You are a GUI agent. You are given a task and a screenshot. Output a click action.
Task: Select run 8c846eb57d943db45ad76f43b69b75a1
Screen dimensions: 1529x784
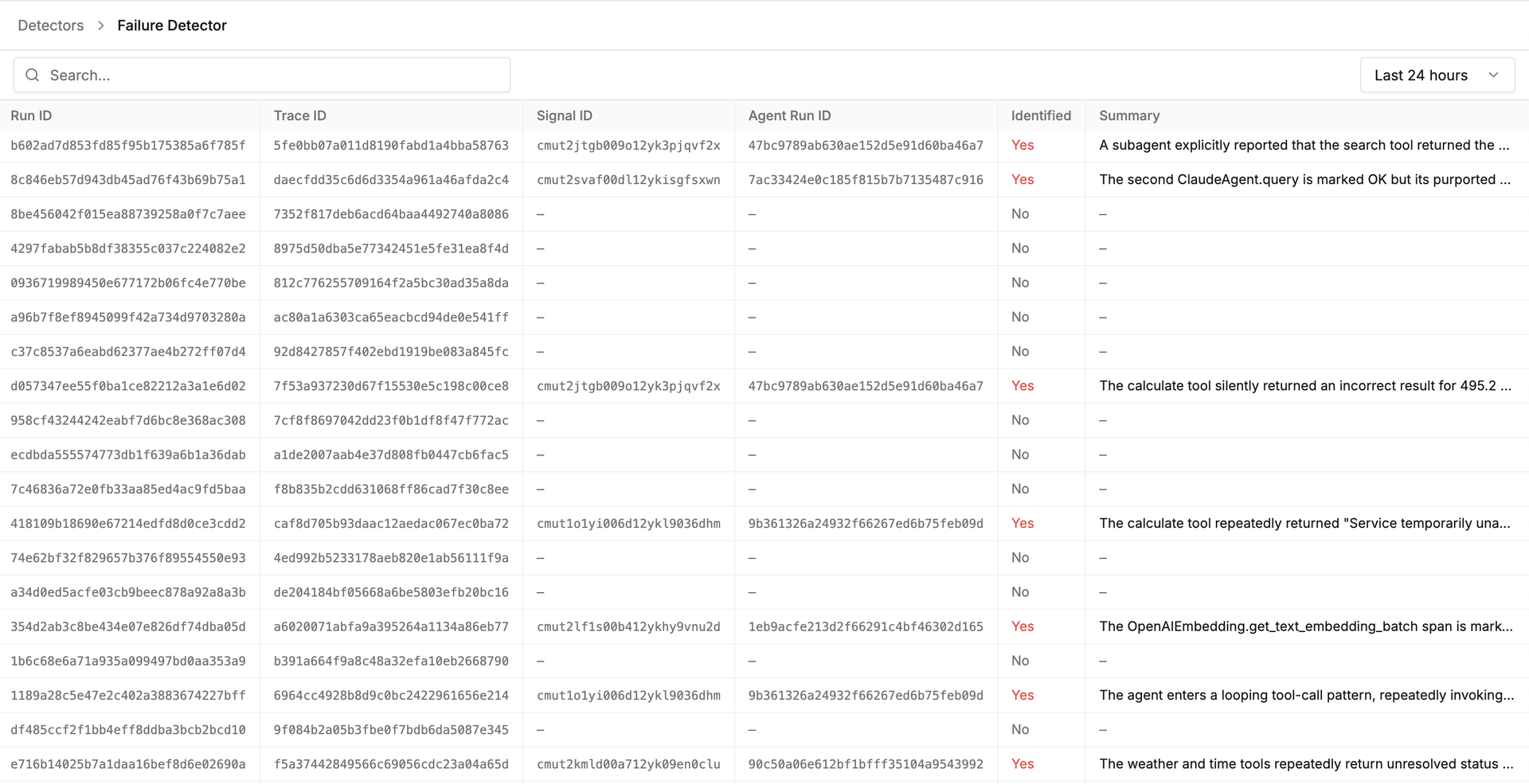[x=128, y=180]
